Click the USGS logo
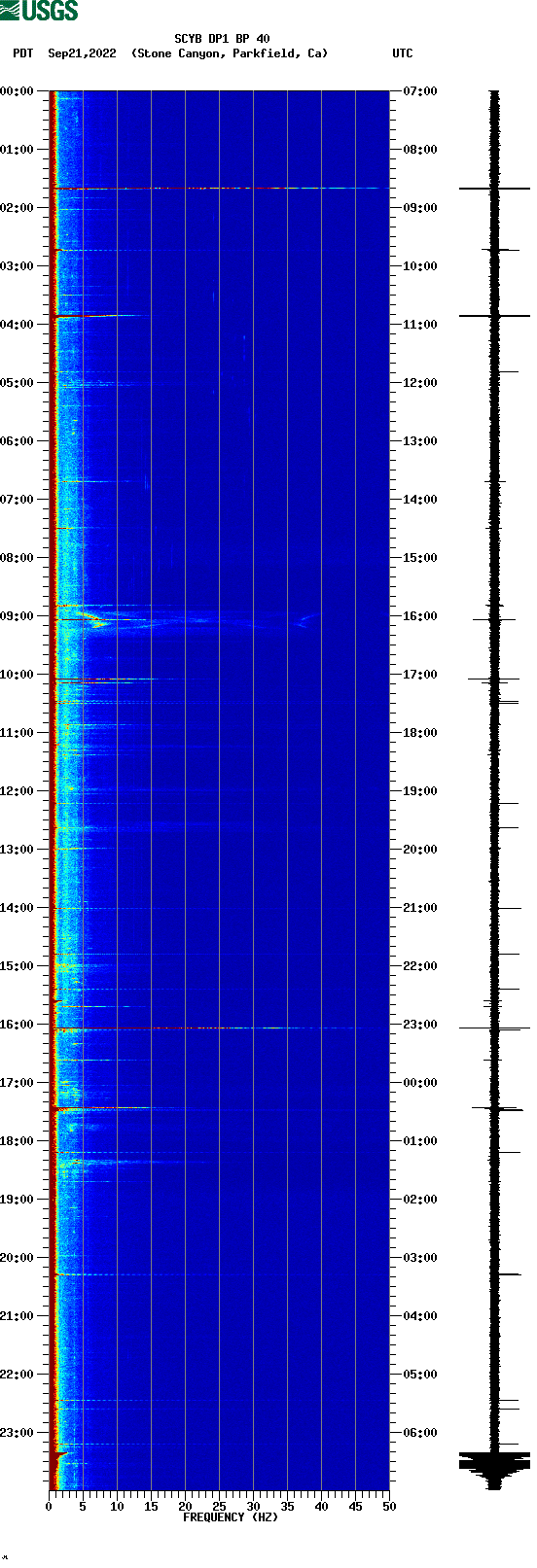This screenshot has height=1568, width=537. point(39,11)
